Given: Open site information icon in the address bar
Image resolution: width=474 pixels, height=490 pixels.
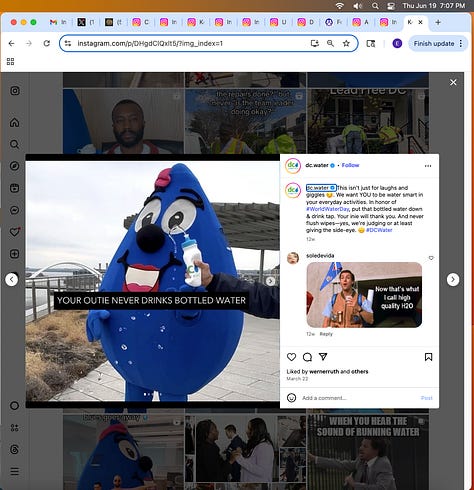Looking at the screenshot, I should click(x=68, y=43).
